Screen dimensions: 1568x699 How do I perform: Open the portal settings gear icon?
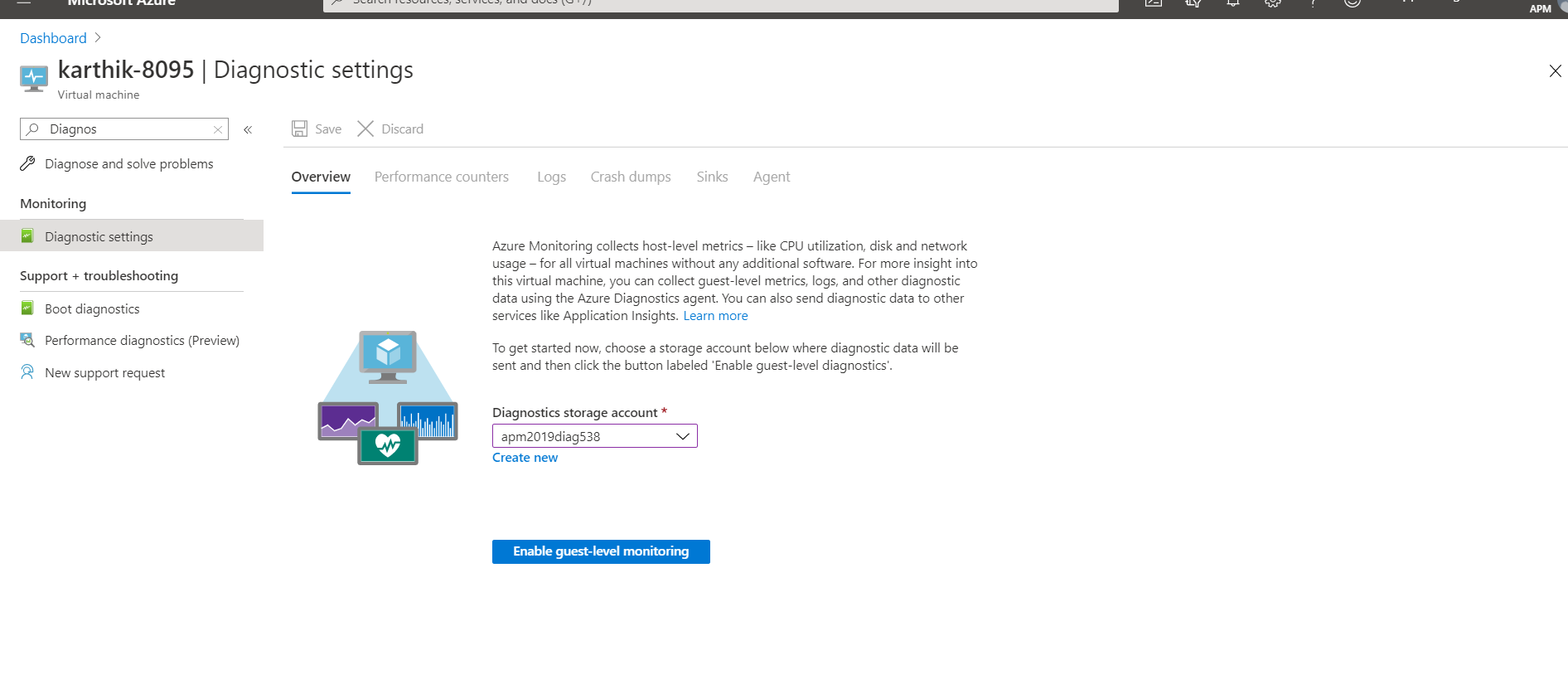(1273, 3)
